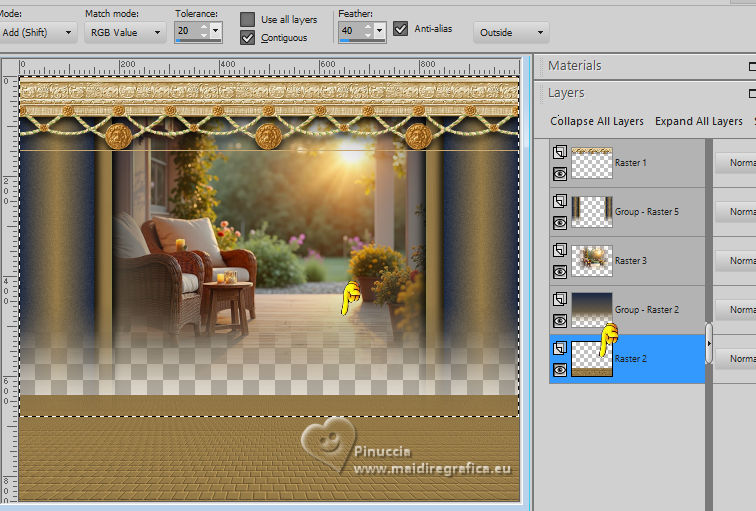Click the layers panel splitter arrow handle
The width and height of the screenshot is (756, 511).
[709, 344]
